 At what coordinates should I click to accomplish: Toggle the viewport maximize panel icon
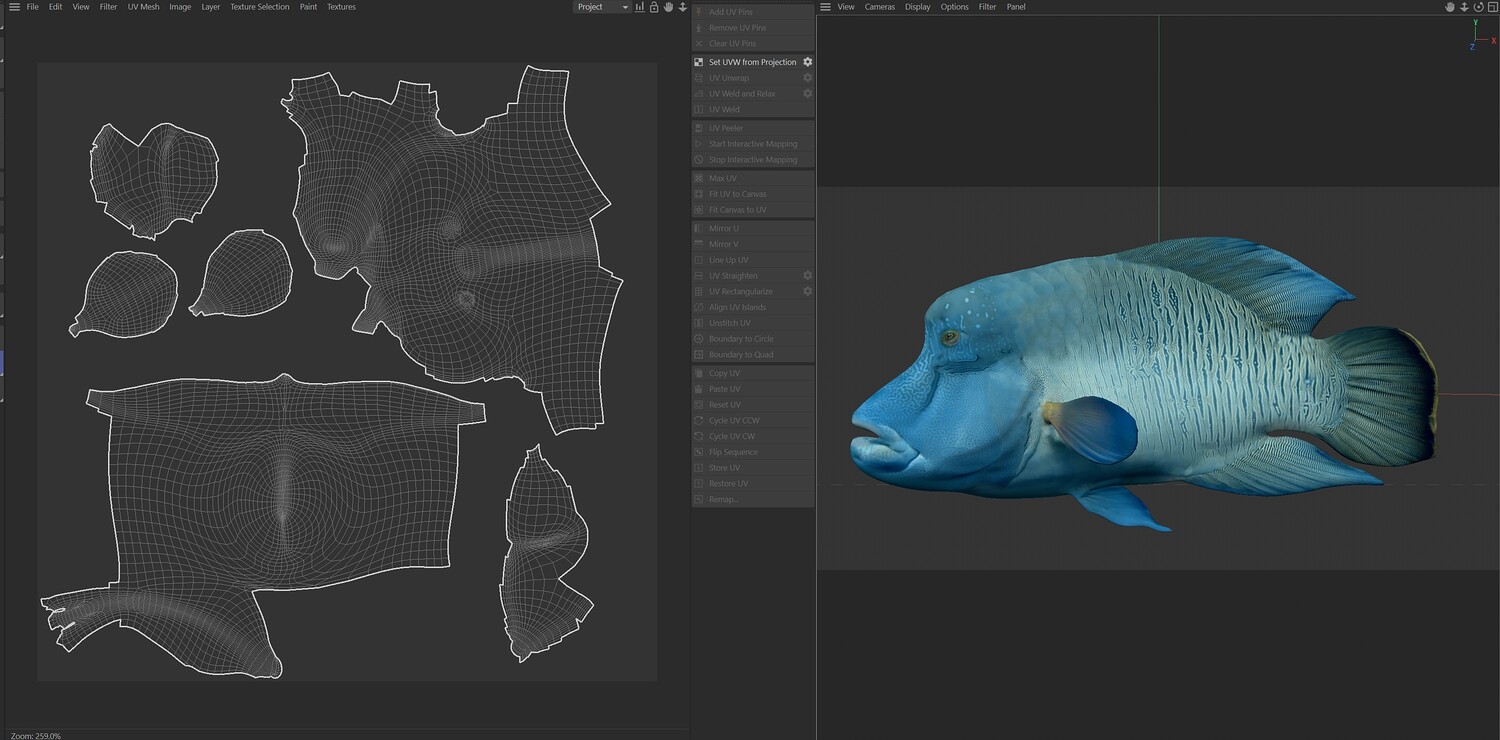tap(1492, 7)
